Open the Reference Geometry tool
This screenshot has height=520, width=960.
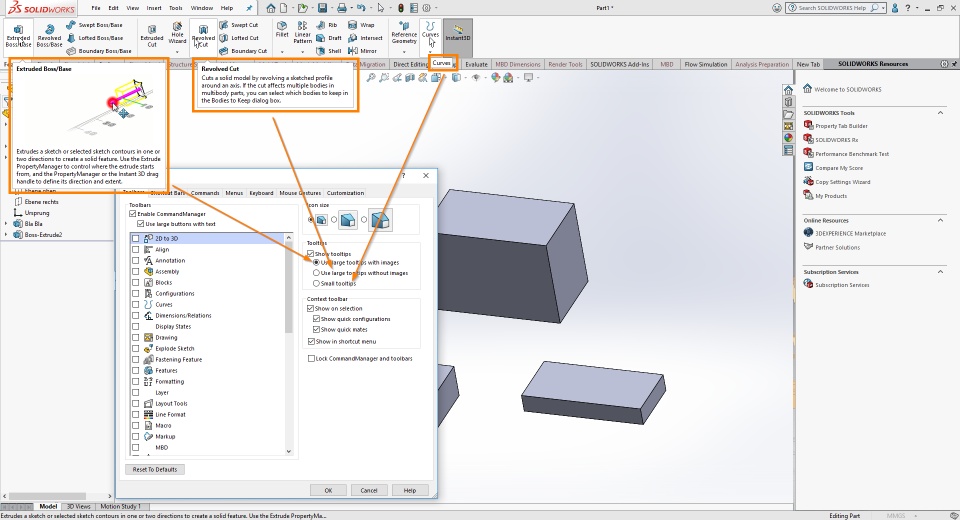pyautogui.click(x=404, y=33)
